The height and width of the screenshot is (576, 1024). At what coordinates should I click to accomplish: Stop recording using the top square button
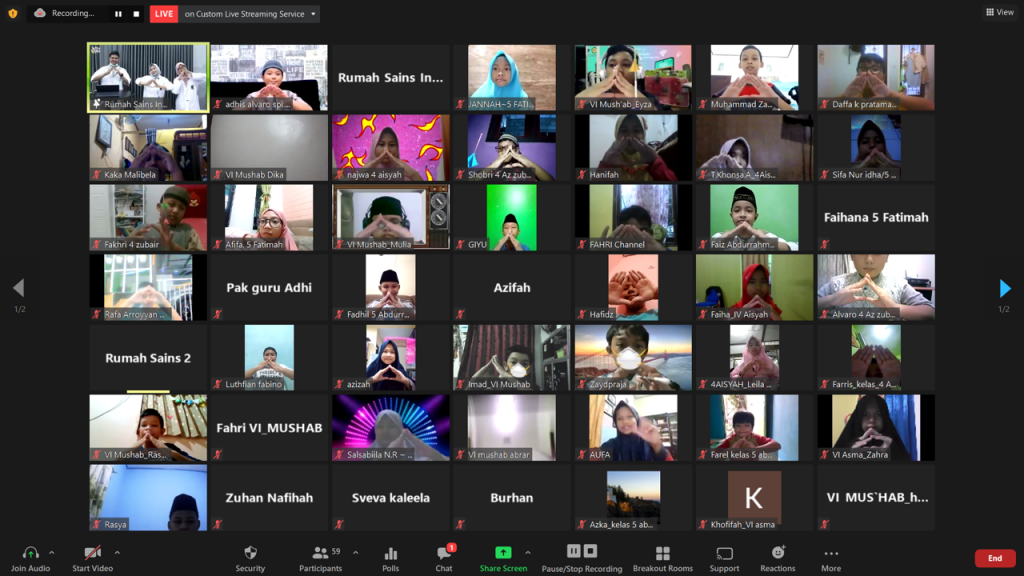coord(135,14)
